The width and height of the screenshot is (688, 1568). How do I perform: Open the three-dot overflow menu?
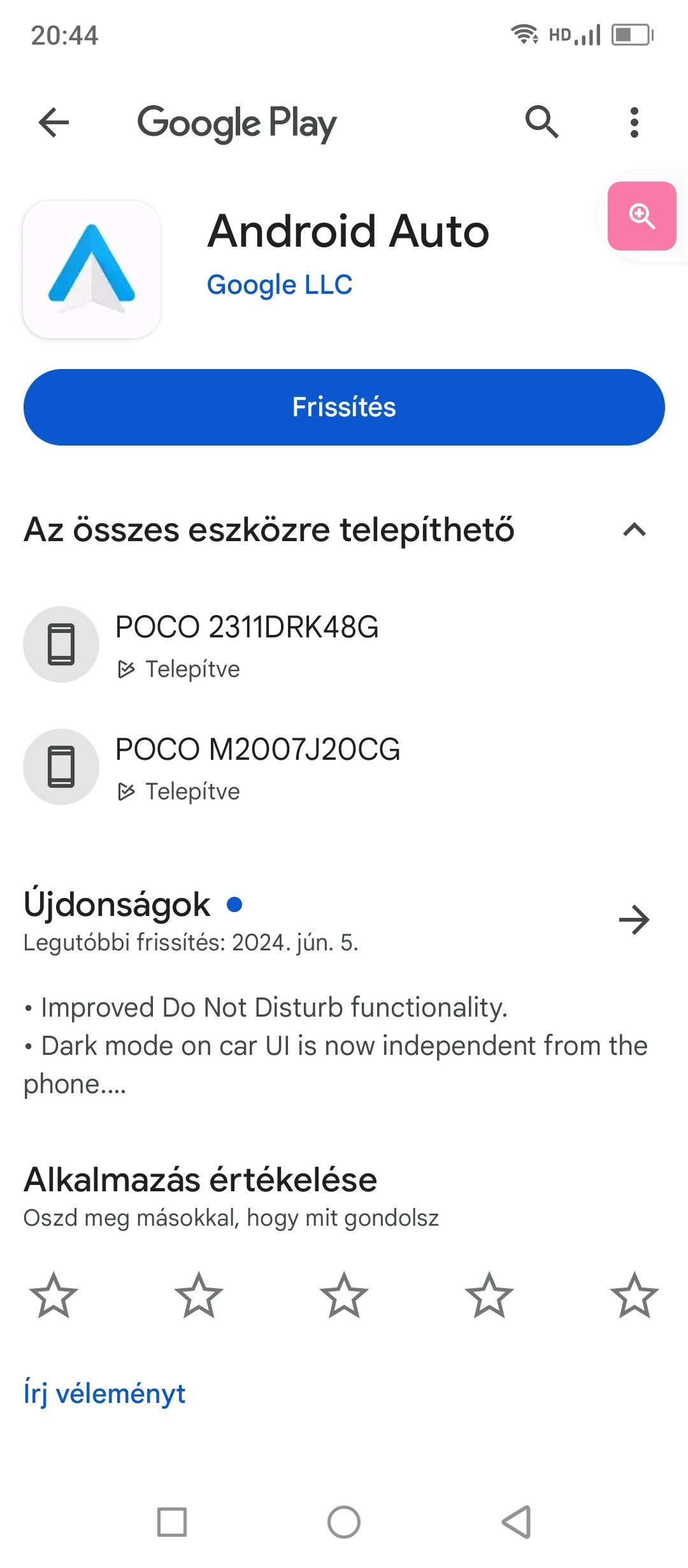point(634,122)
